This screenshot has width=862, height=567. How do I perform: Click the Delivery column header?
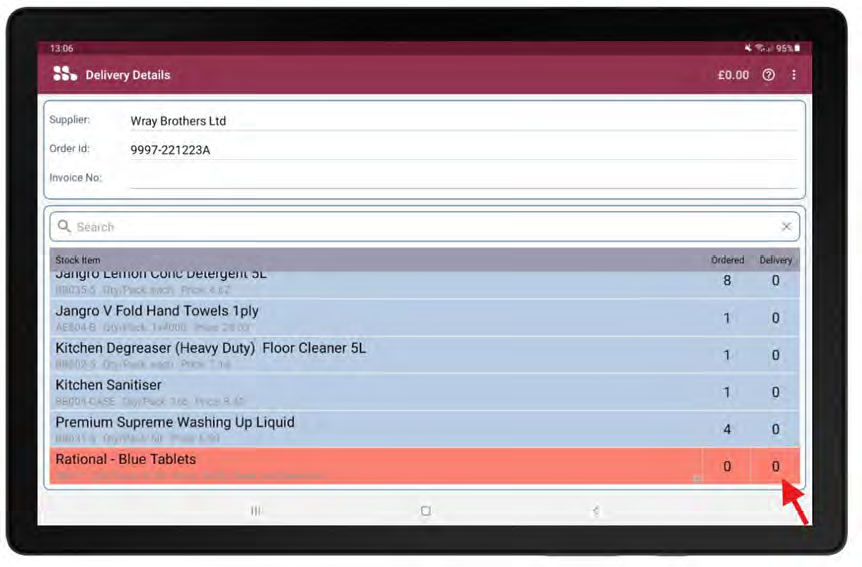coord(775,260)
